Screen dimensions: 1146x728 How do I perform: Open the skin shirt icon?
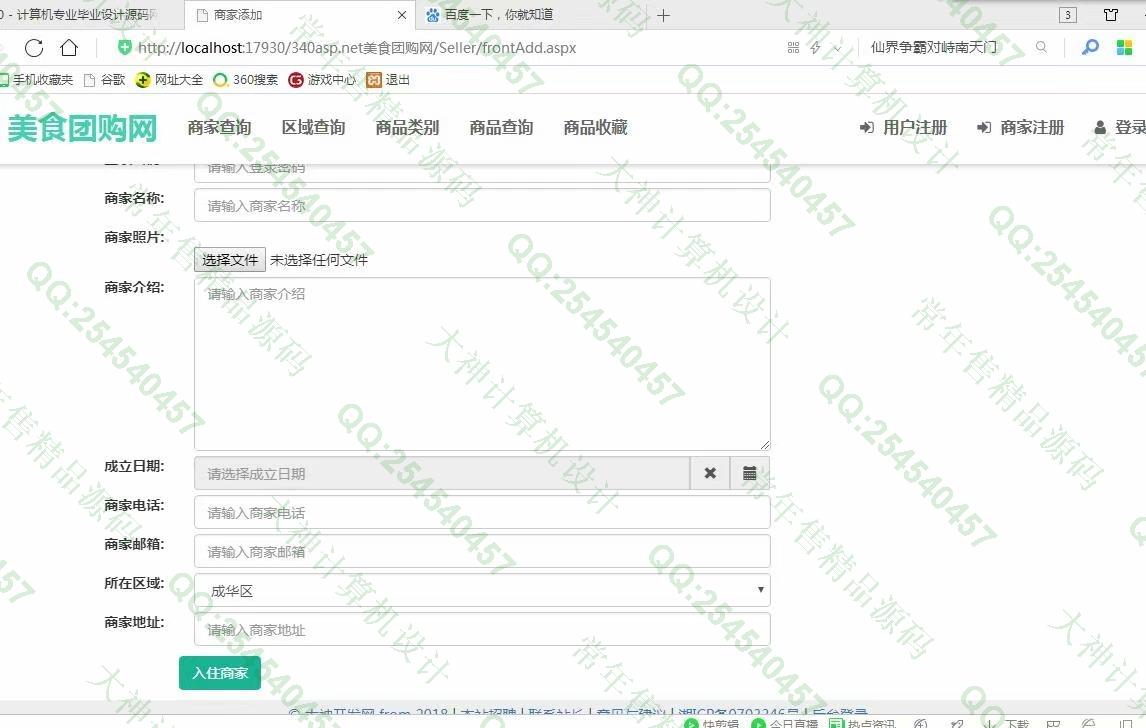[1111, 15]
